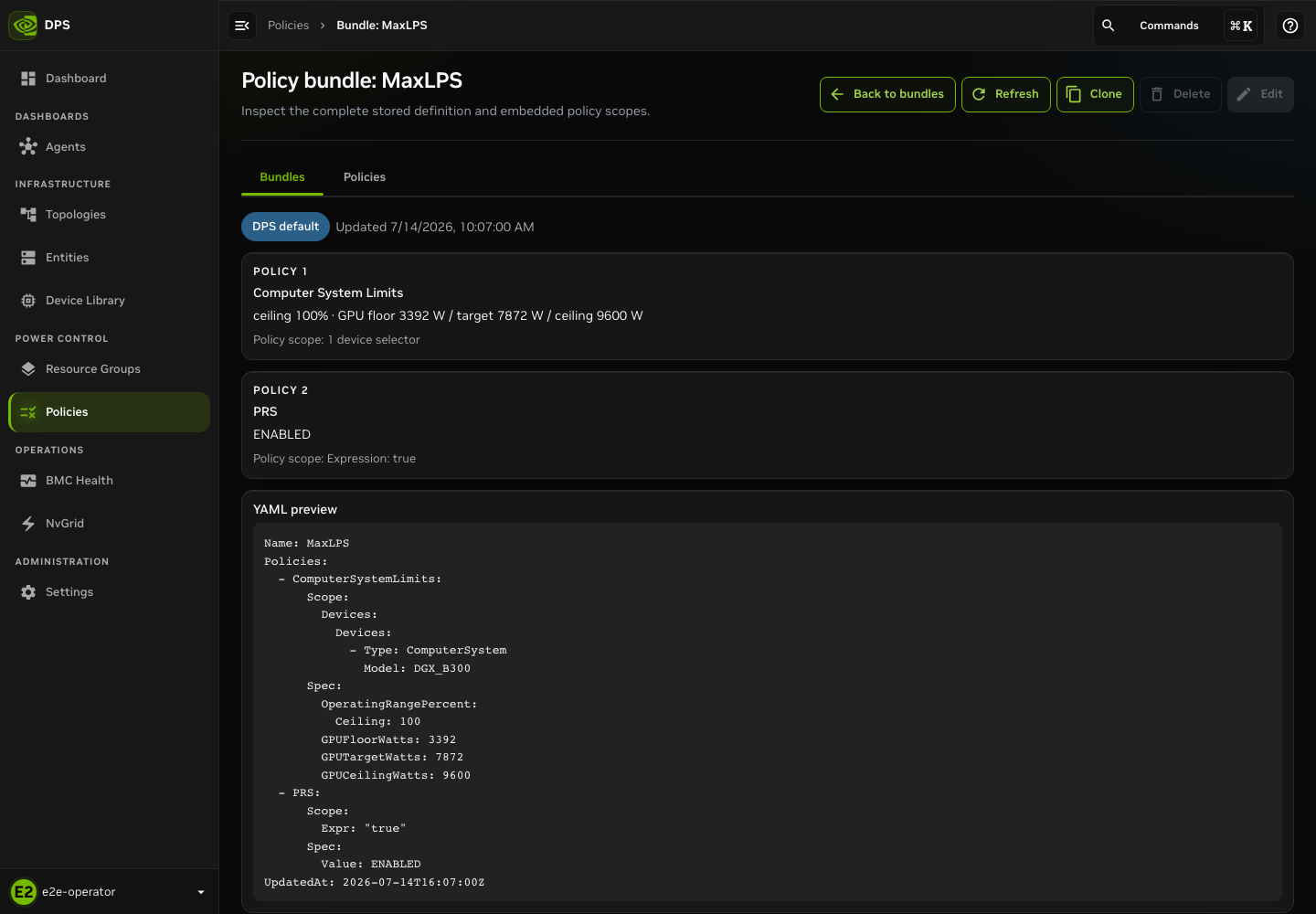Switch to the Policies tab
Viewport: 1316px width, 914px height.
coord(365,177)
